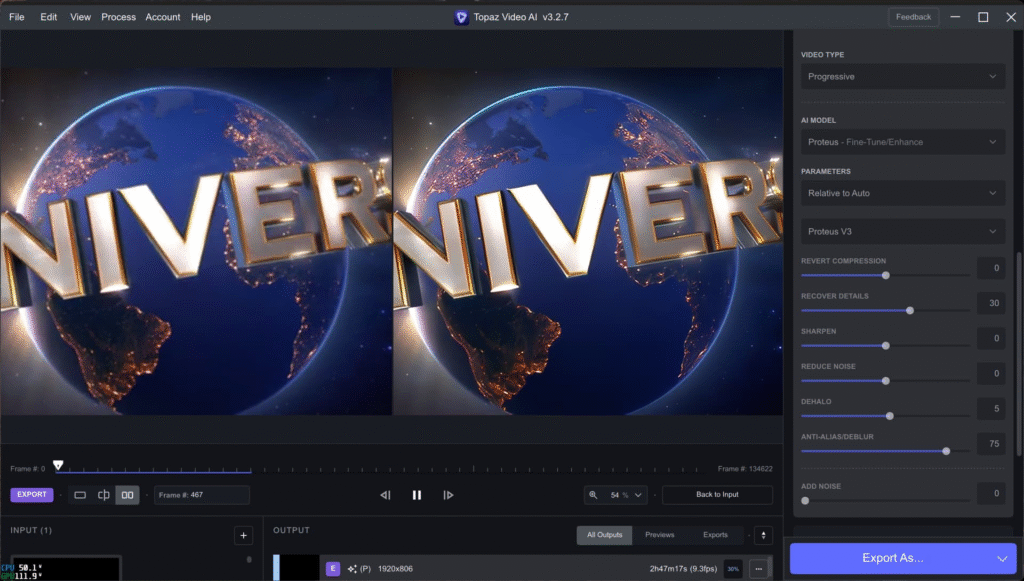Click the Feedback button

click(913, 17)
